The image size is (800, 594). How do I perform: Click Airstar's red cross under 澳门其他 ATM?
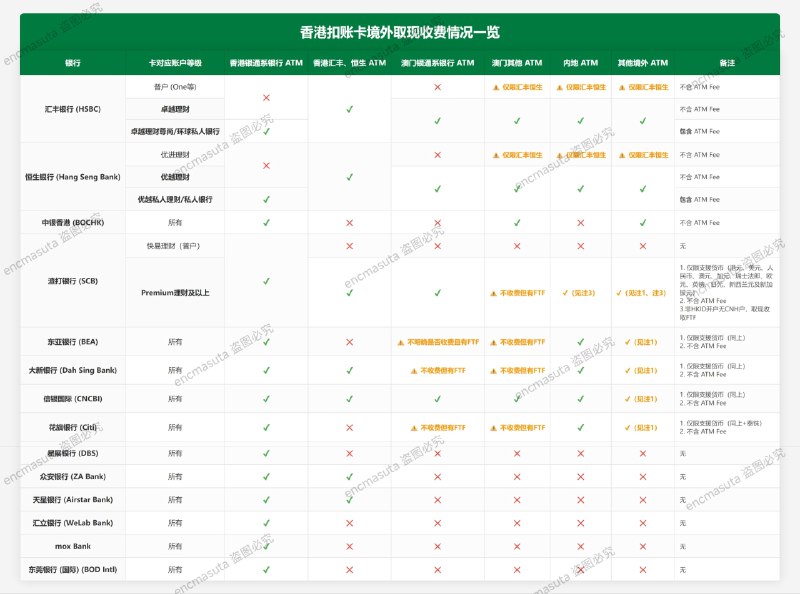517,500
